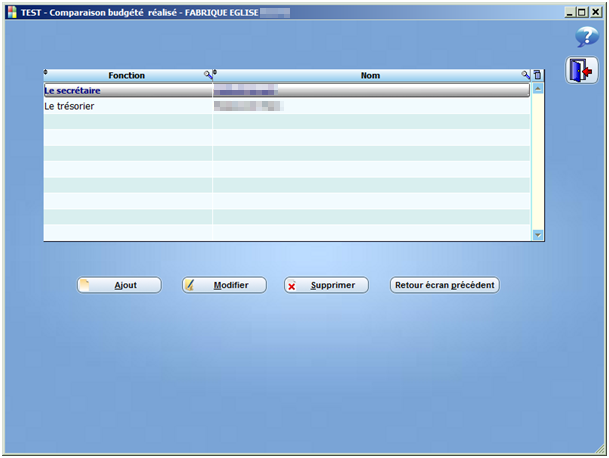Click the table scrollbar up arrow
Viewport: 609px width, 458px height.
click(538, 88)
